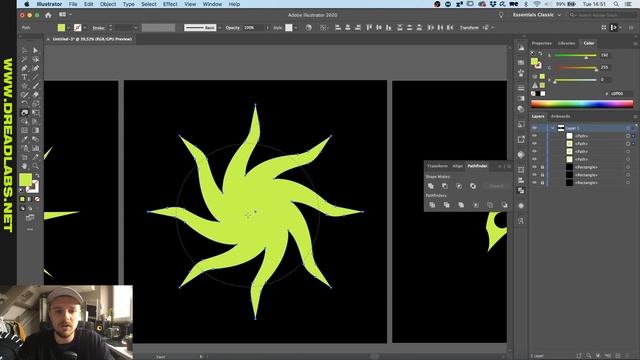Select the Zoom tool

click(x=36, y=166)
